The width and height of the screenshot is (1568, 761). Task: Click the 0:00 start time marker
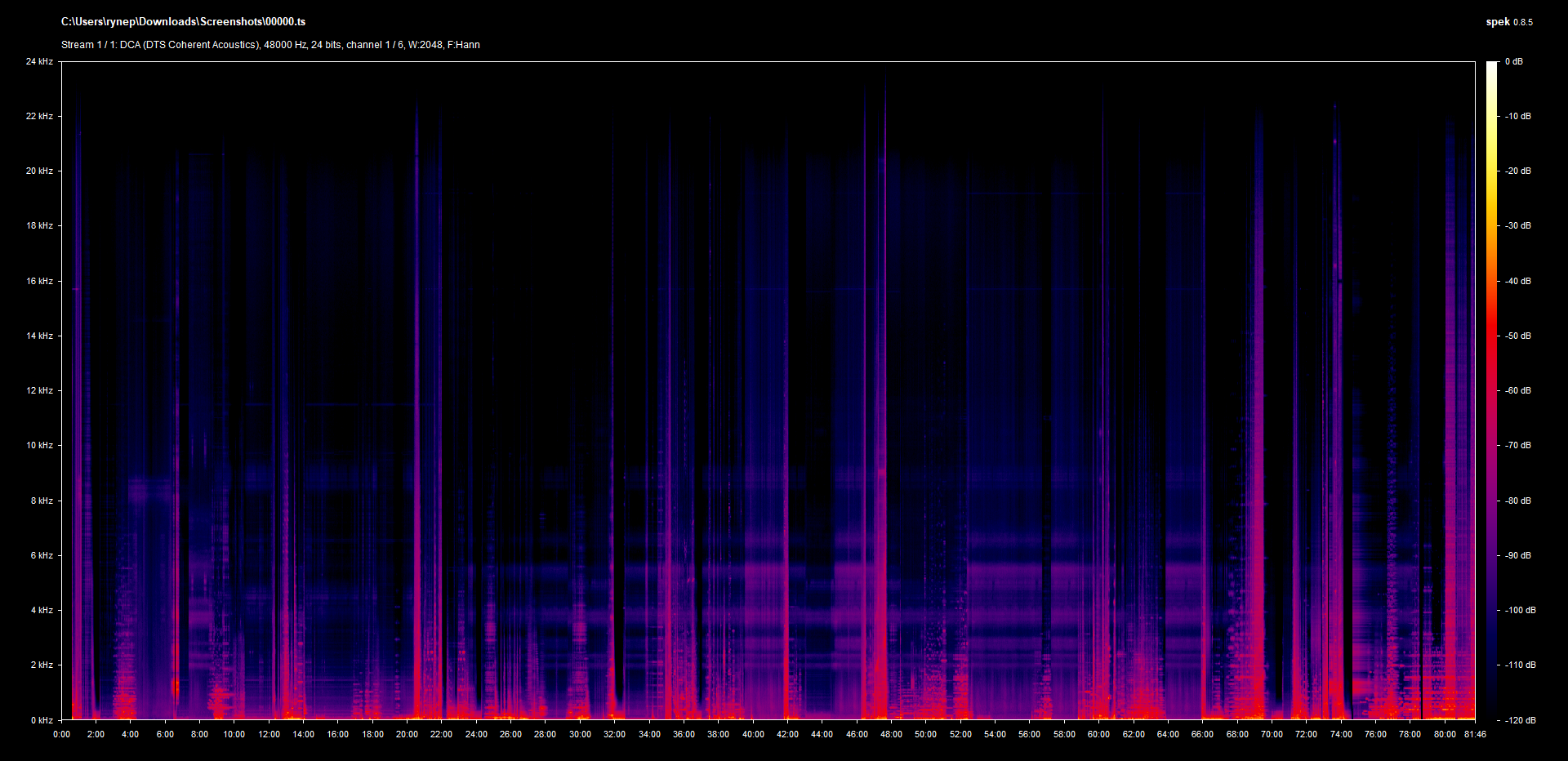61,734
